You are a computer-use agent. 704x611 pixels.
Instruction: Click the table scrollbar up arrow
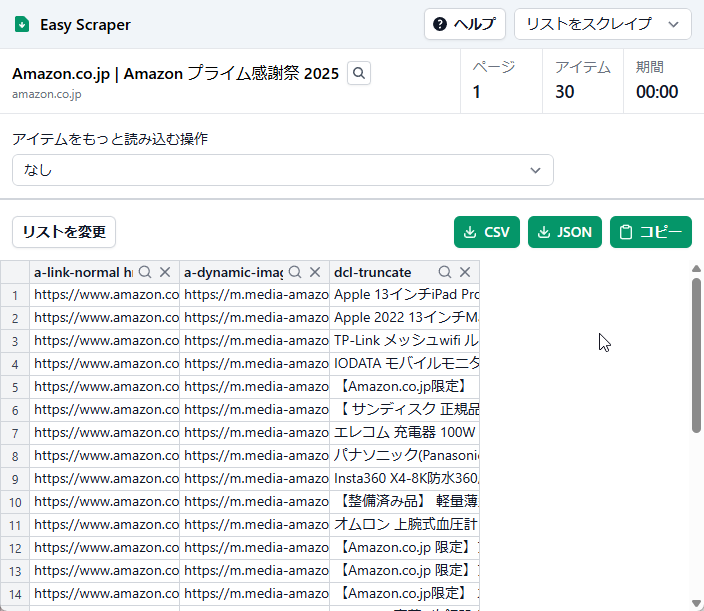(x=696, y=268)
